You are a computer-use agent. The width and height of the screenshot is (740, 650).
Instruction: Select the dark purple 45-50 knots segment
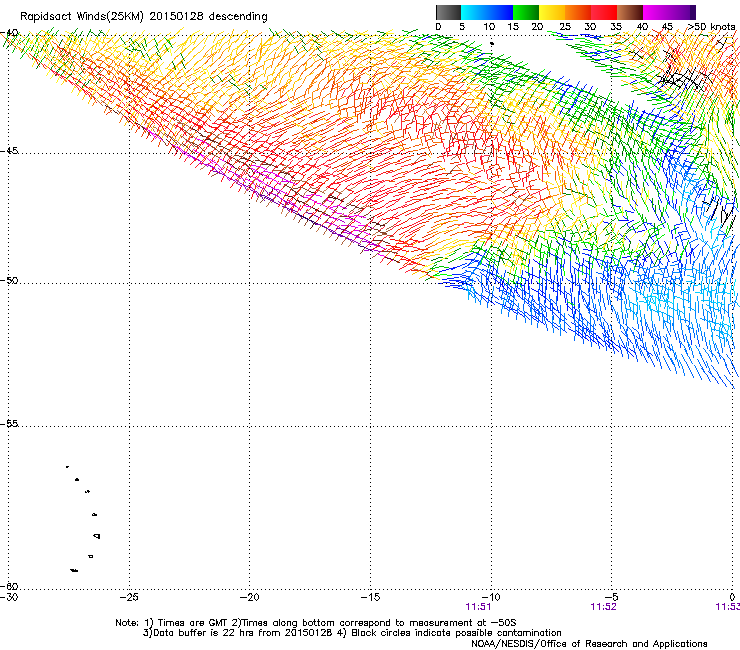[682, 12]
